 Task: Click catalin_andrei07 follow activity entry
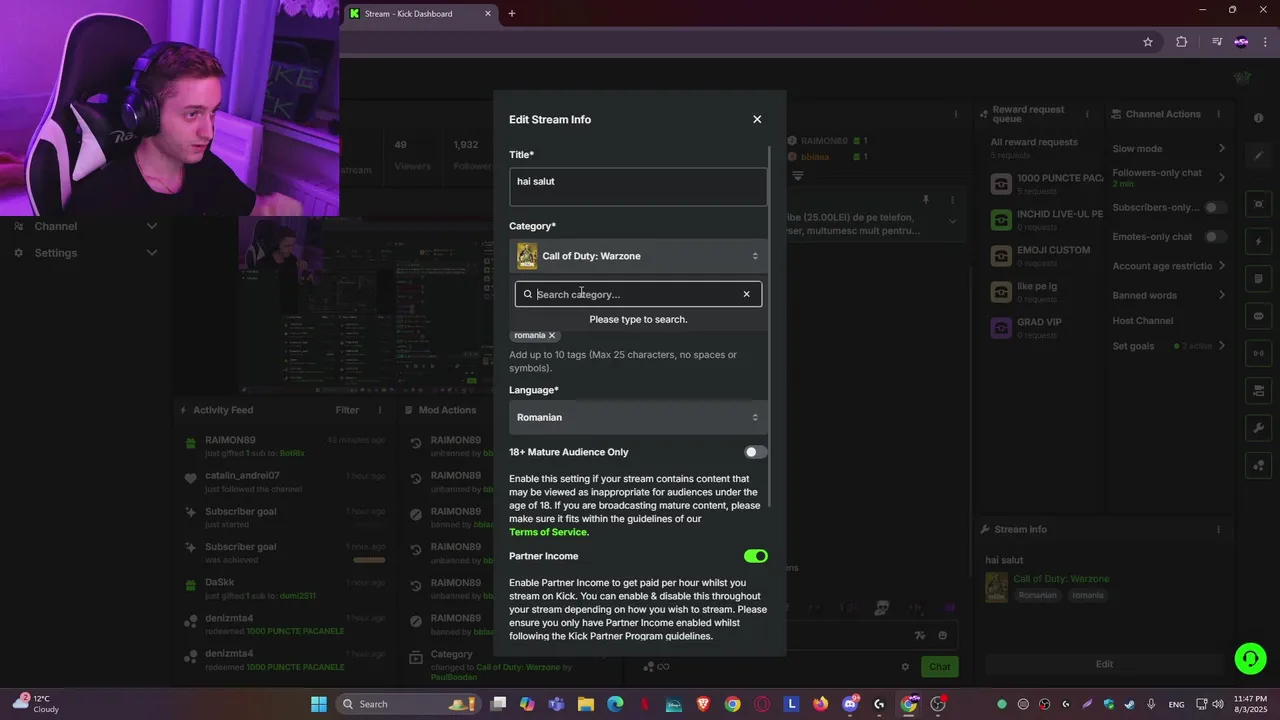coord(285,482)
